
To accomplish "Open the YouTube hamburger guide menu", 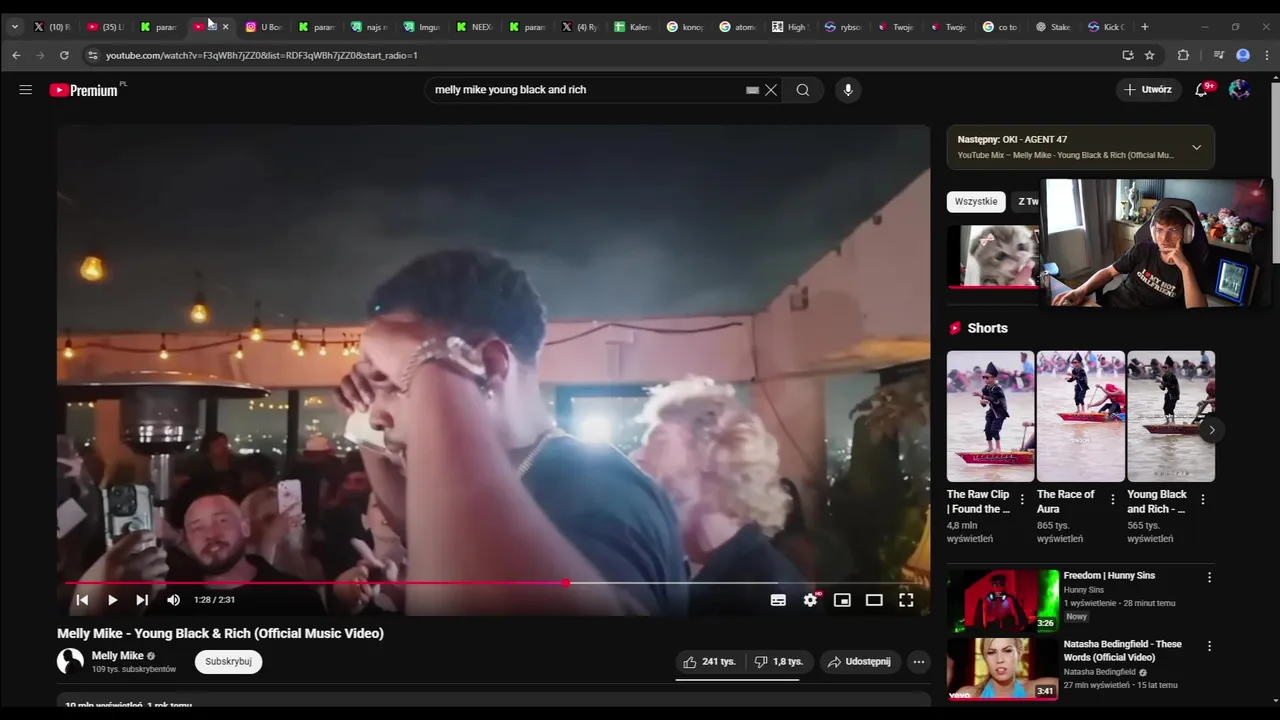I will click(x=26, y=90).
